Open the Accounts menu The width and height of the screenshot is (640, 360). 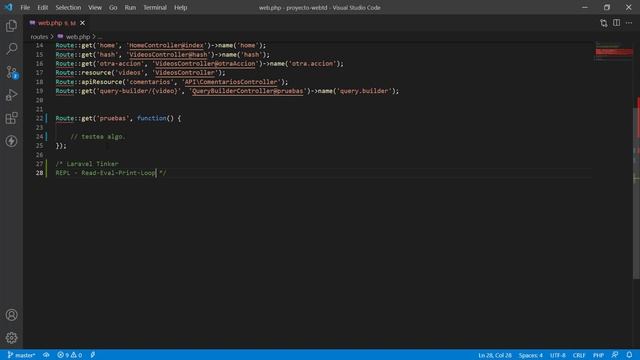pyautogui.click(x=11, y=315)
